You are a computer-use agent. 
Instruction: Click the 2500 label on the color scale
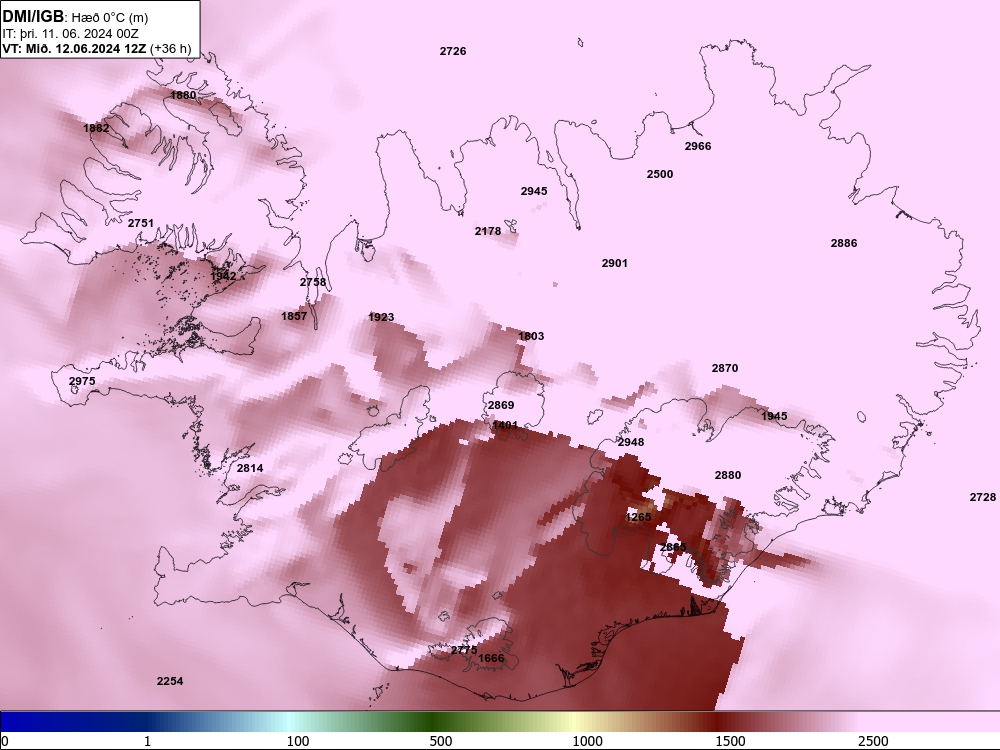tap(873, 741)
